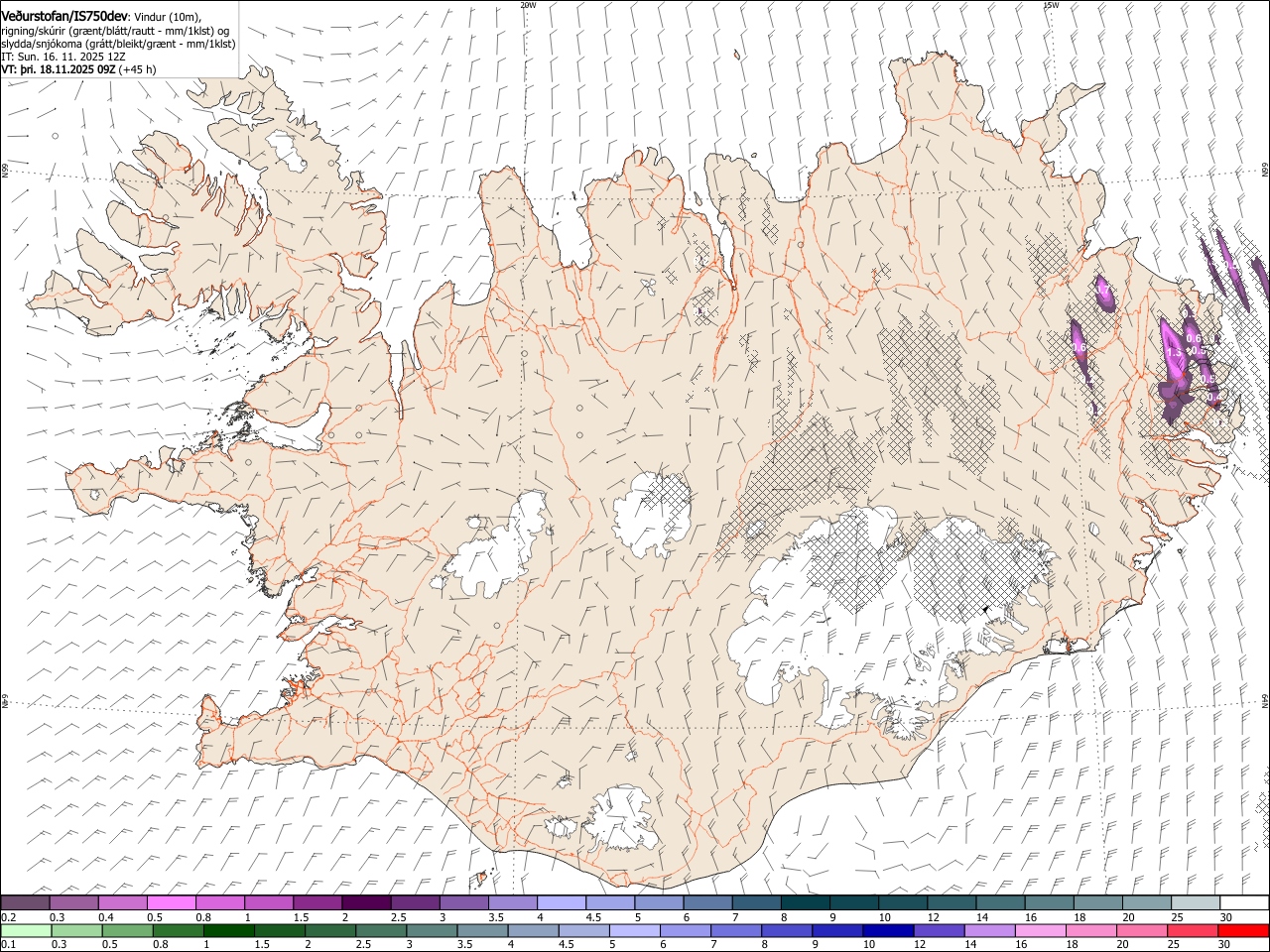Select the light pink 16 rain legend swatch
Viewport: 1270px width, 952px height.
pyautogui.click(x=1040, y=931)
